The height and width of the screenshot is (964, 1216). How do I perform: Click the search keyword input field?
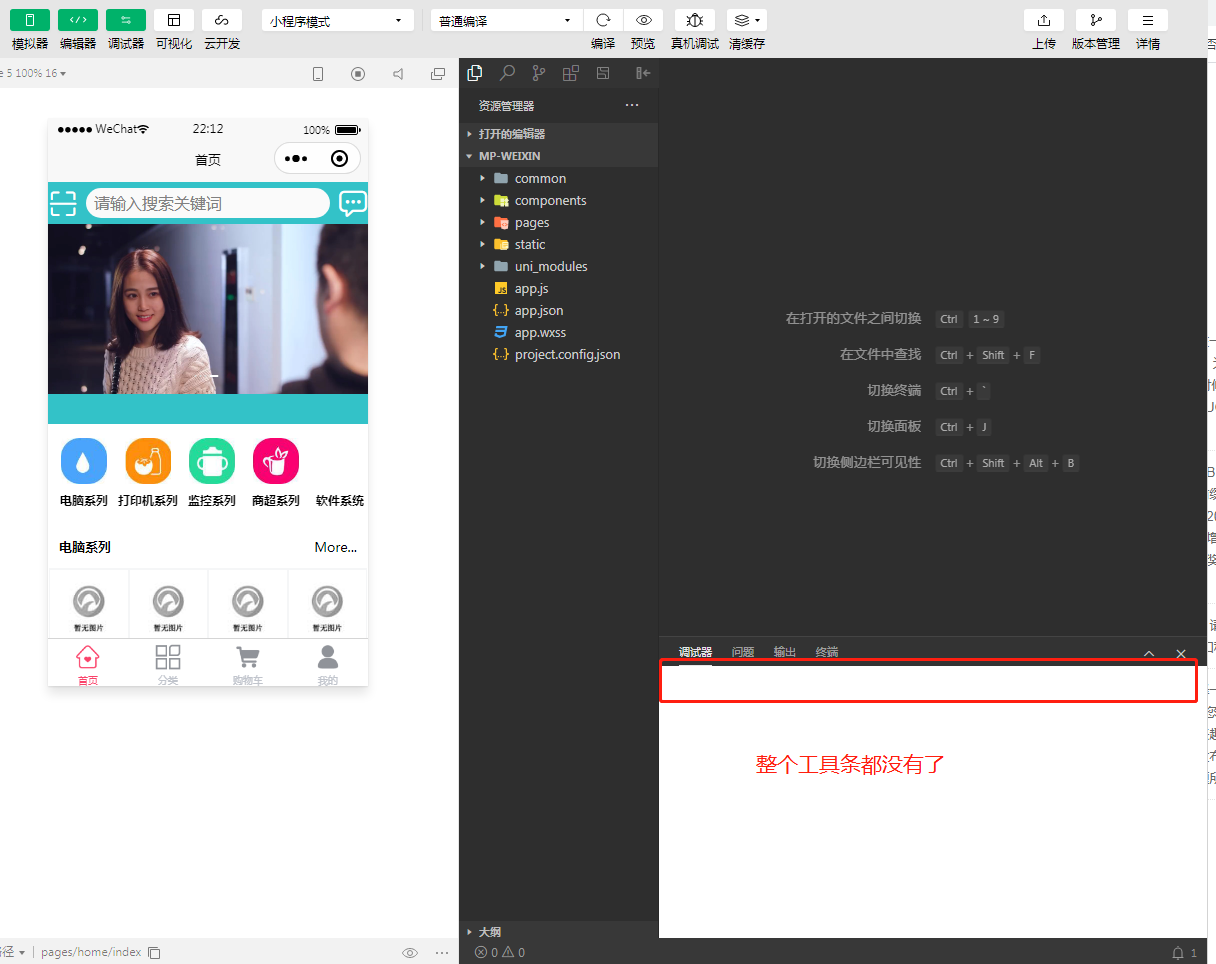(x=208, y=203)
